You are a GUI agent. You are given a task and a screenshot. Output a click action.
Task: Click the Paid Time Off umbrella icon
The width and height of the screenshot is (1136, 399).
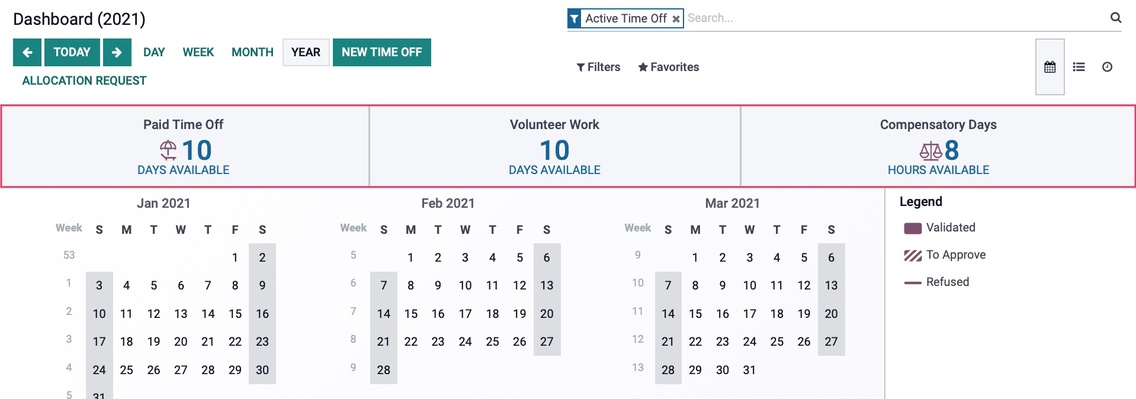click(x=168, y=150)
